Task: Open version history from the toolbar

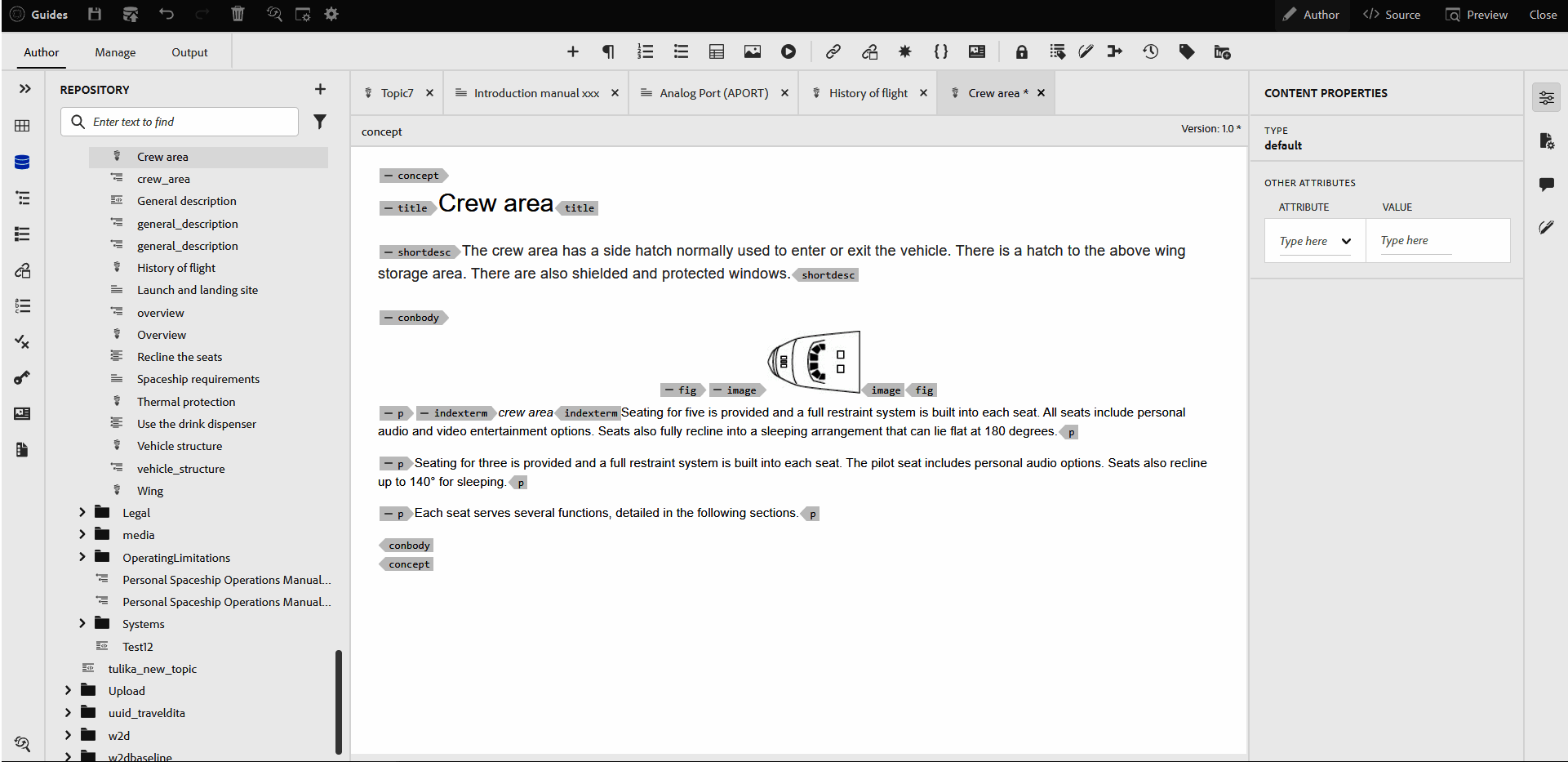Action: [x=1150, y=51]
